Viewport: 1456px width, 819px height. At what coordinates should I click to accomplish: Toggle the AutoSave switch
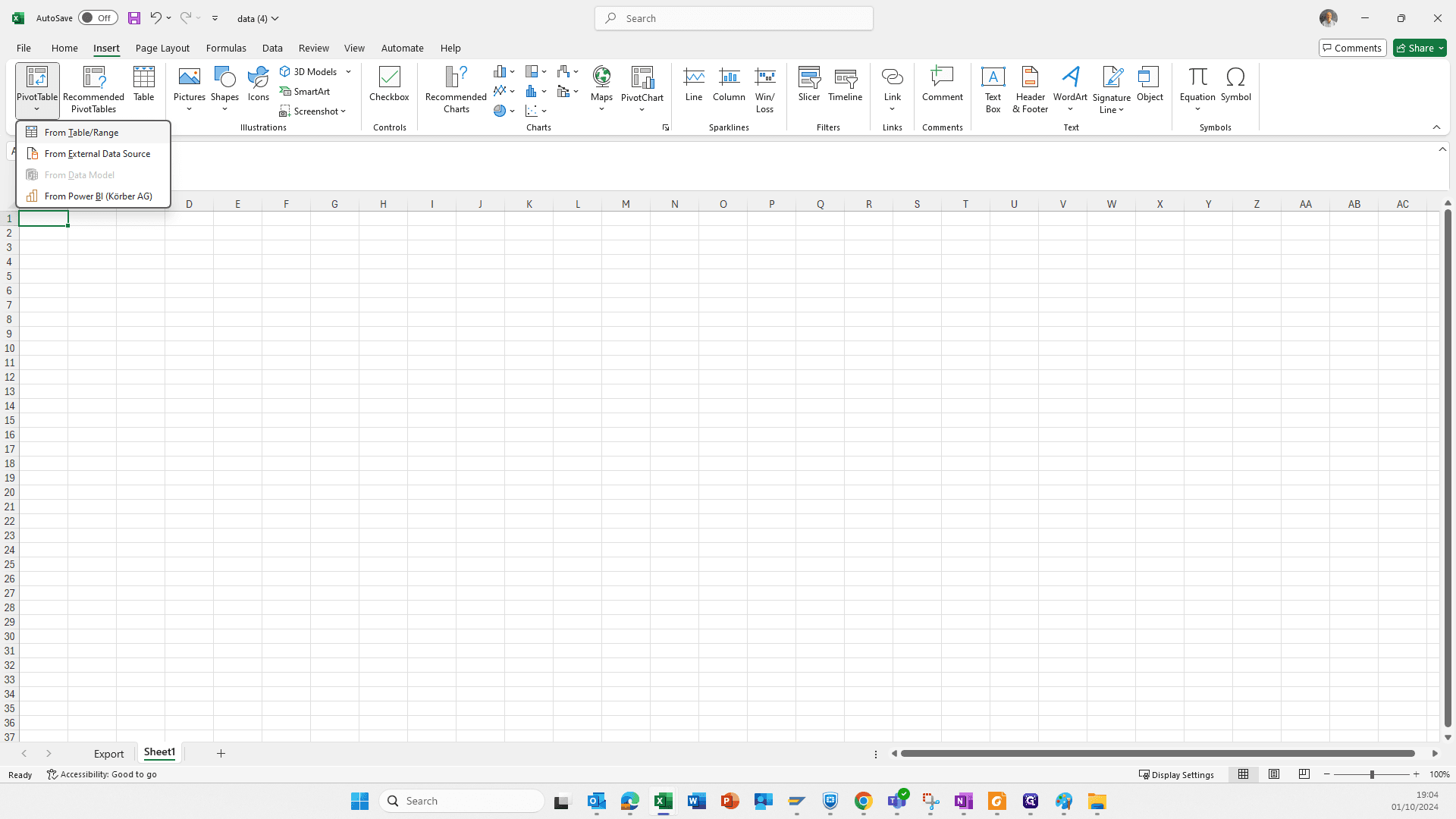click(x=98, y=18)
